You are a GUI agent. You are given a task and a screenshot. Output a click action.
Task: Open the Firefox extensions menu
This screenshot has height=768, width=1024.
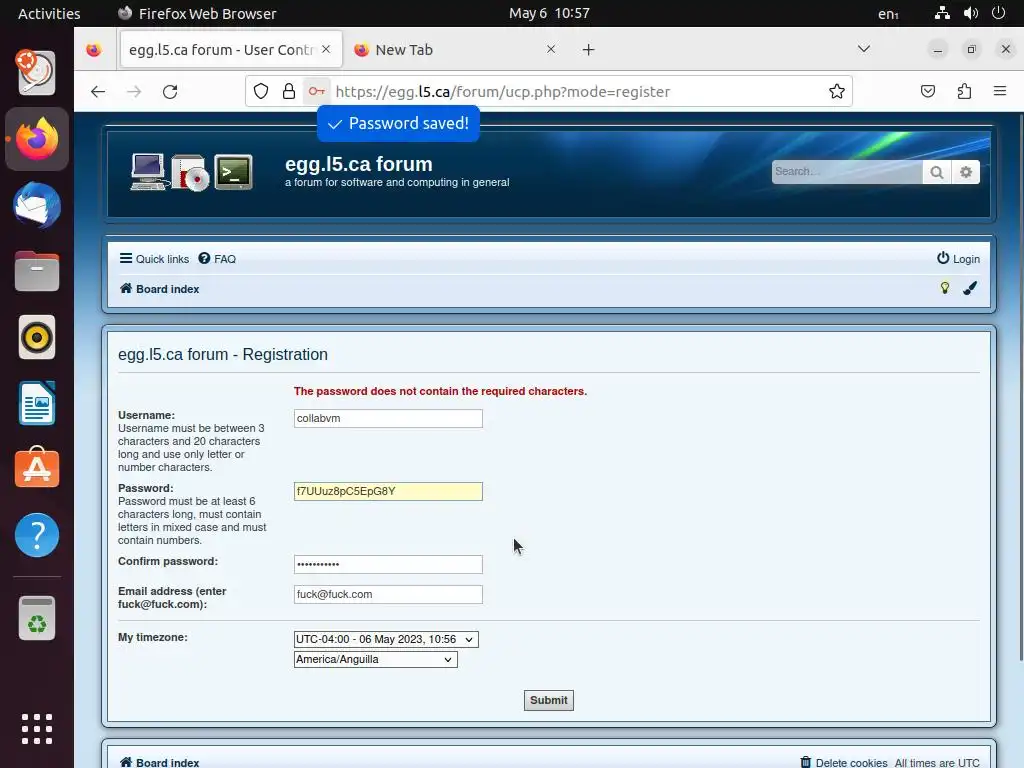[965, 91]
